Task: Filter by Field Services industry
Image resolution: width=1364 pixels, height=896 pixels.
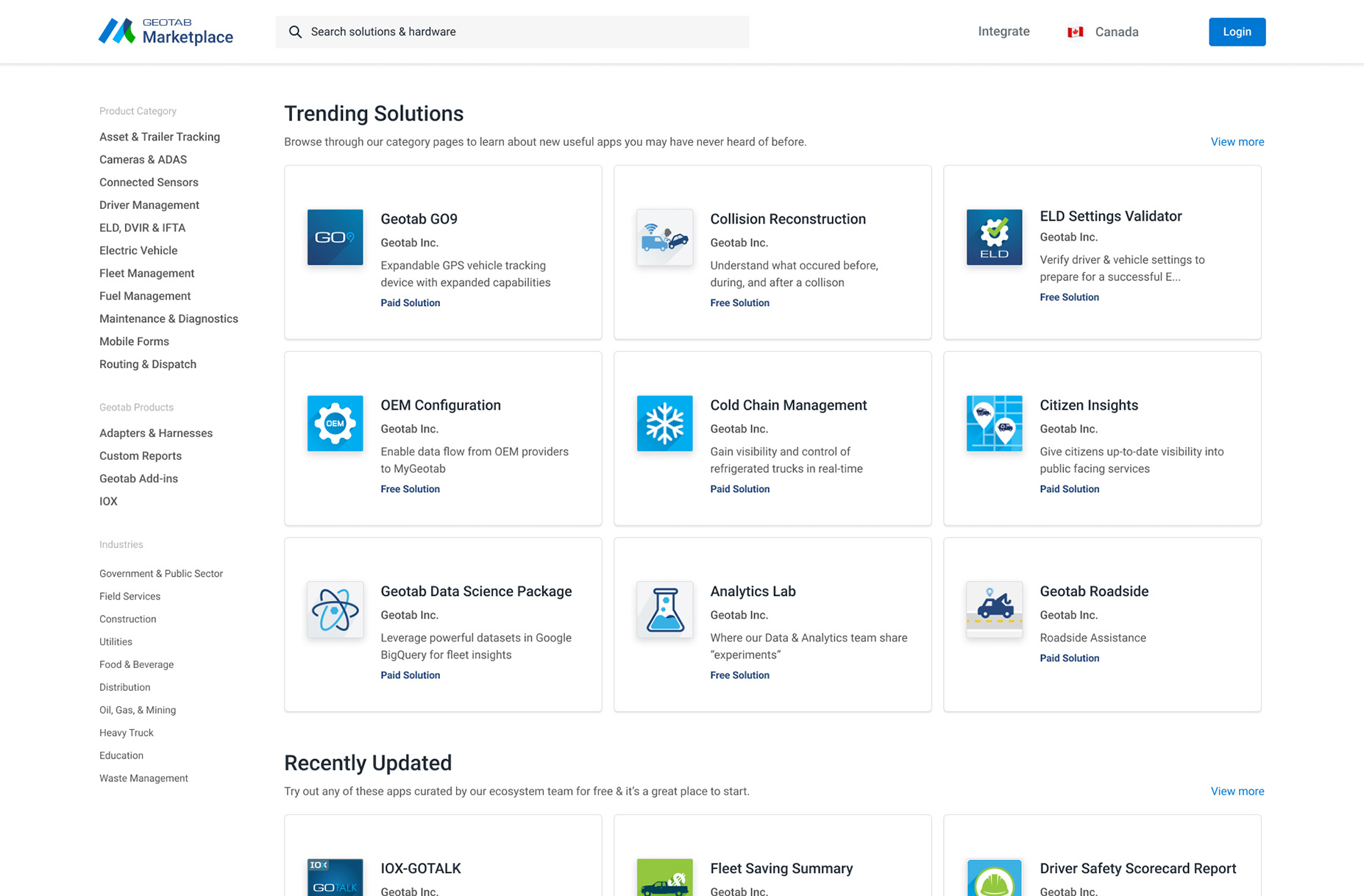Action: [129, 597]
